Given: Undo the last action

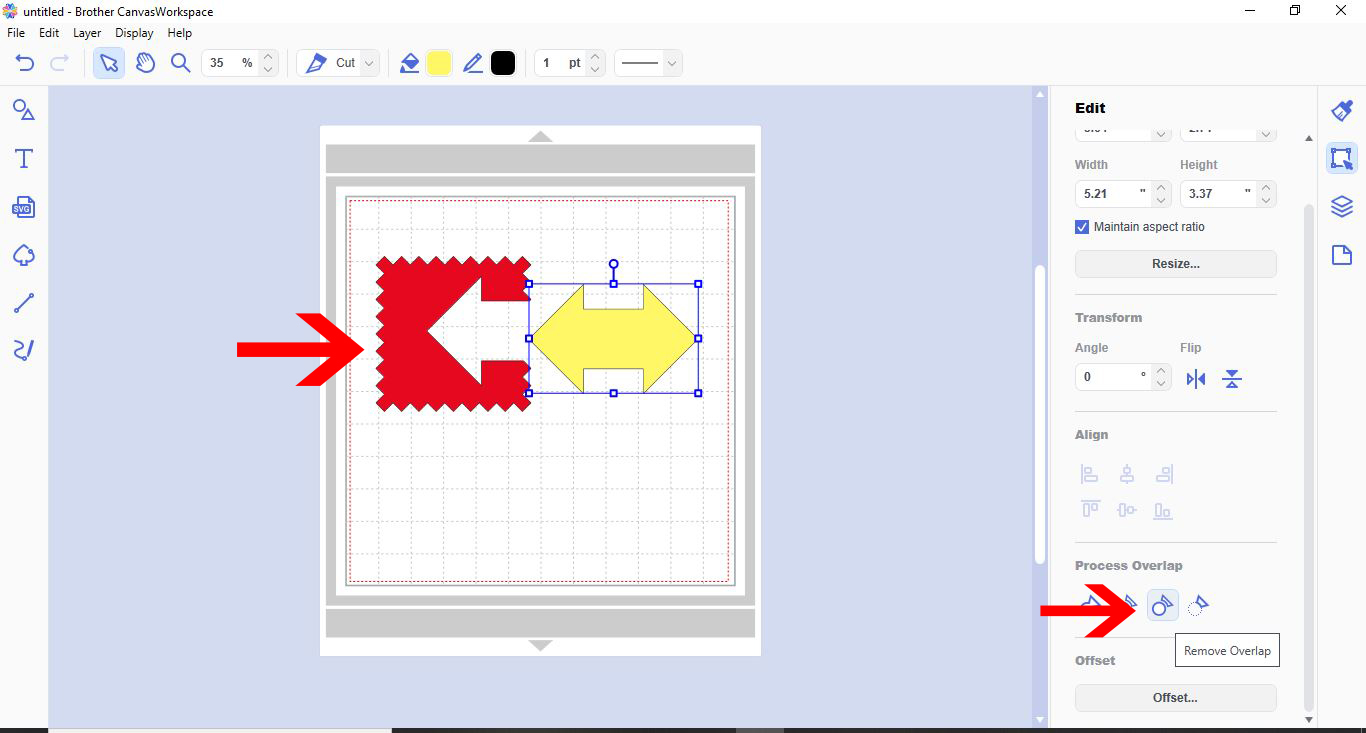Looking at the screenshot, I should pos(25,63).
